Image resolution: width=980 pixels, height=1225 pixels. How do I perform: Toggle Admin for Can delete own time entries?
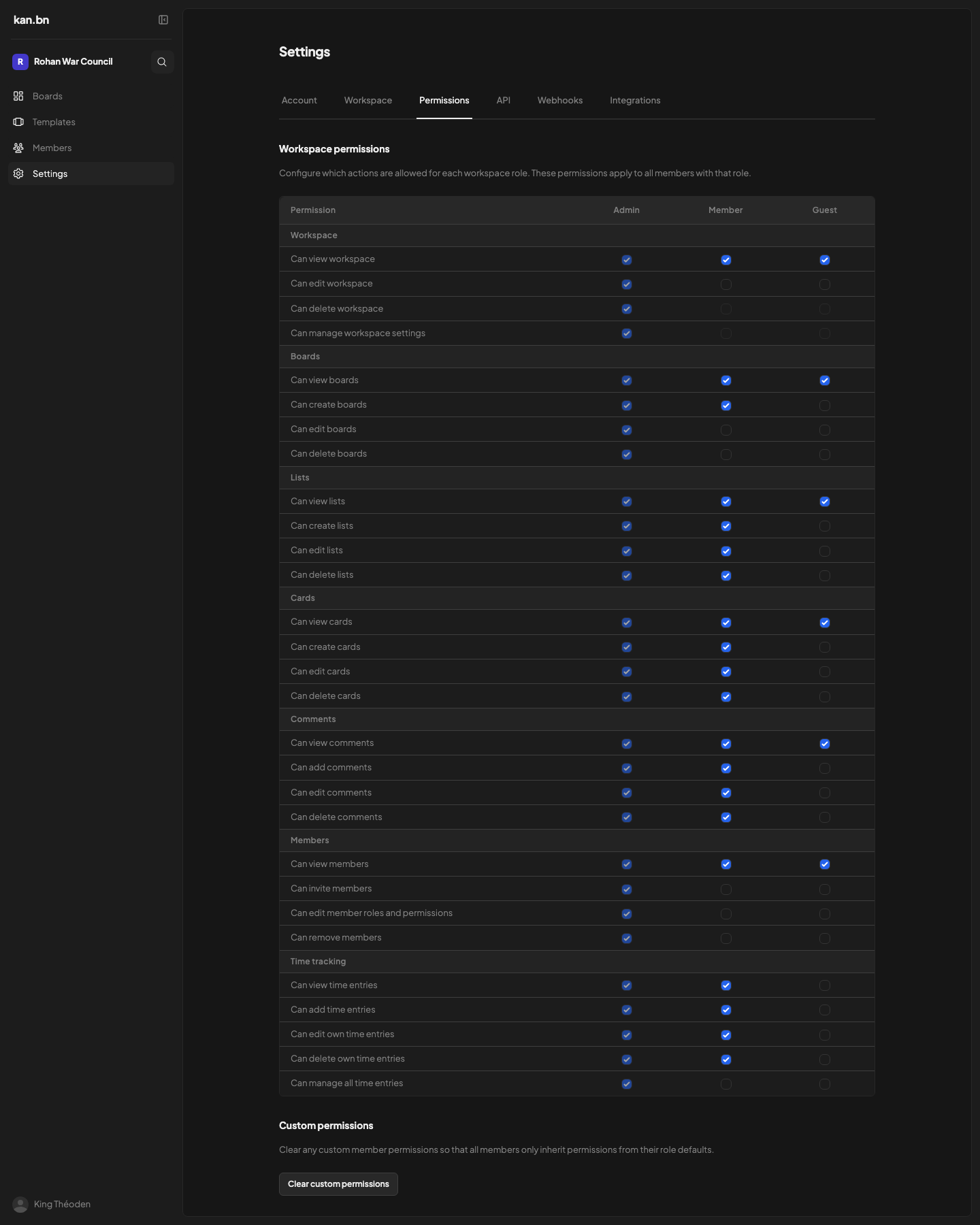point(627,1060)
